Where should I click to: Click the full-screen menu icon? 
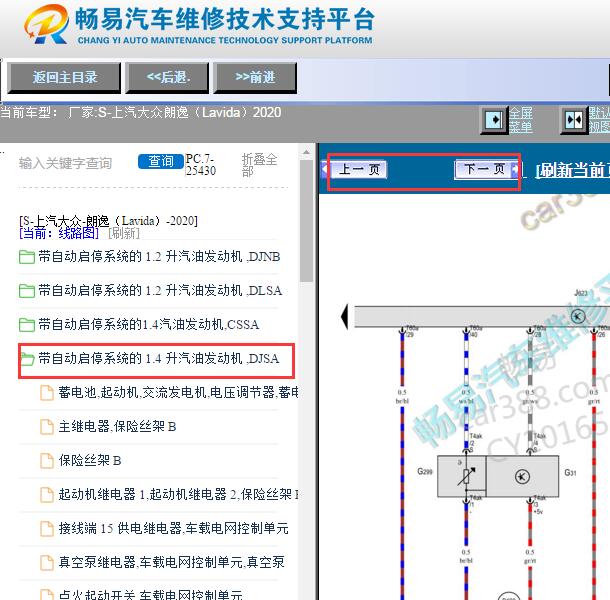pos(494,120)
